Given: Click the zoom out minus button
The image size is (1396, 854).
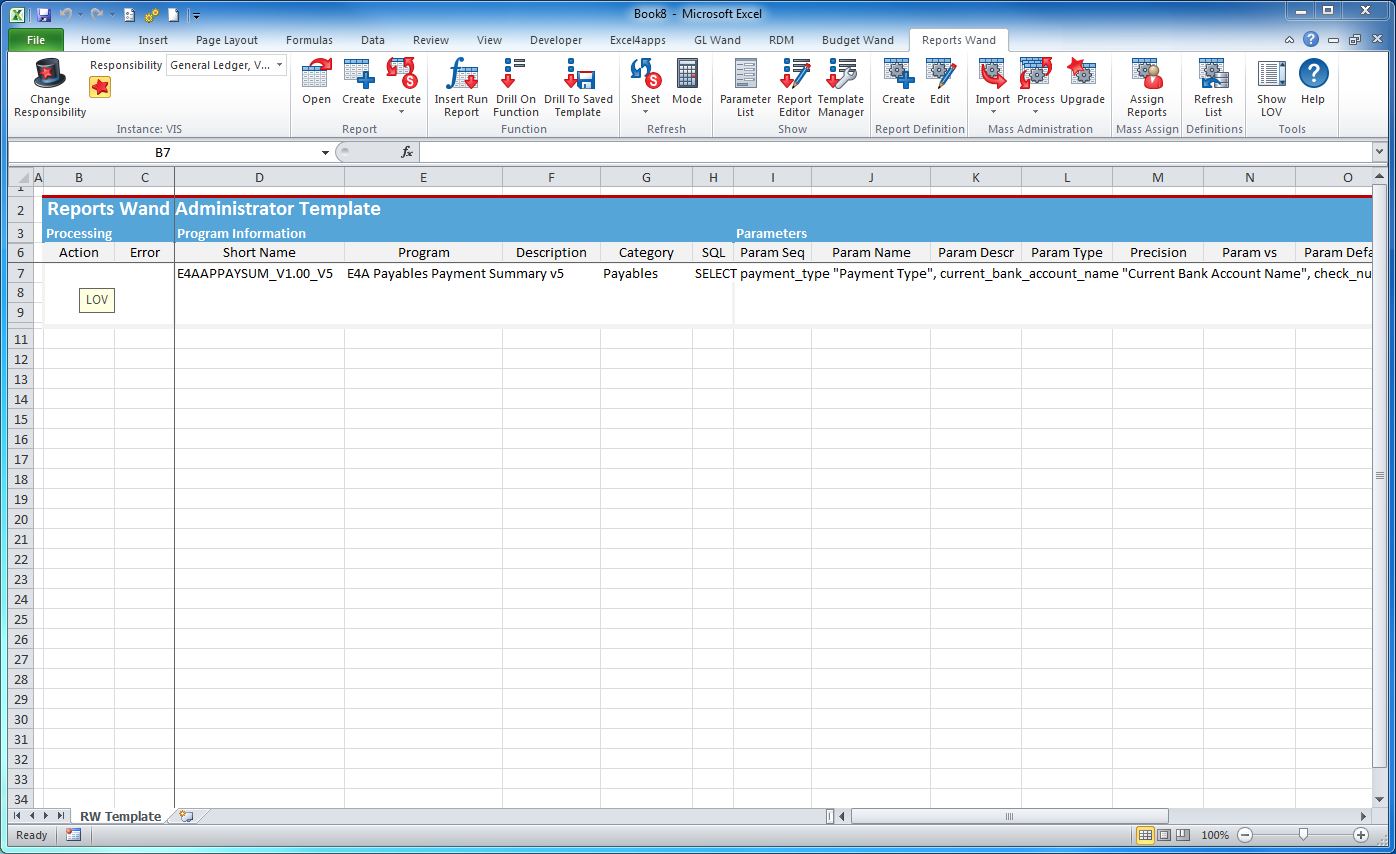Looking at the screenshot, I should 1244,835.
